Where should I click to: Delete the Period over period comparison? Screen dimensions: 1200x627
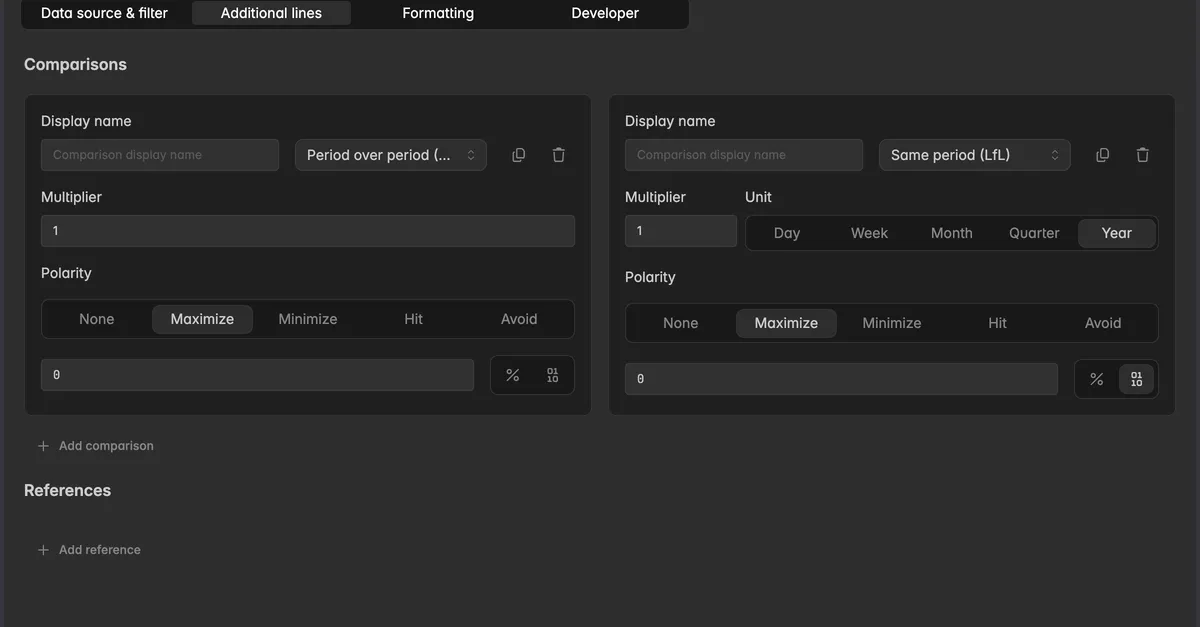[x=559, y=155]
